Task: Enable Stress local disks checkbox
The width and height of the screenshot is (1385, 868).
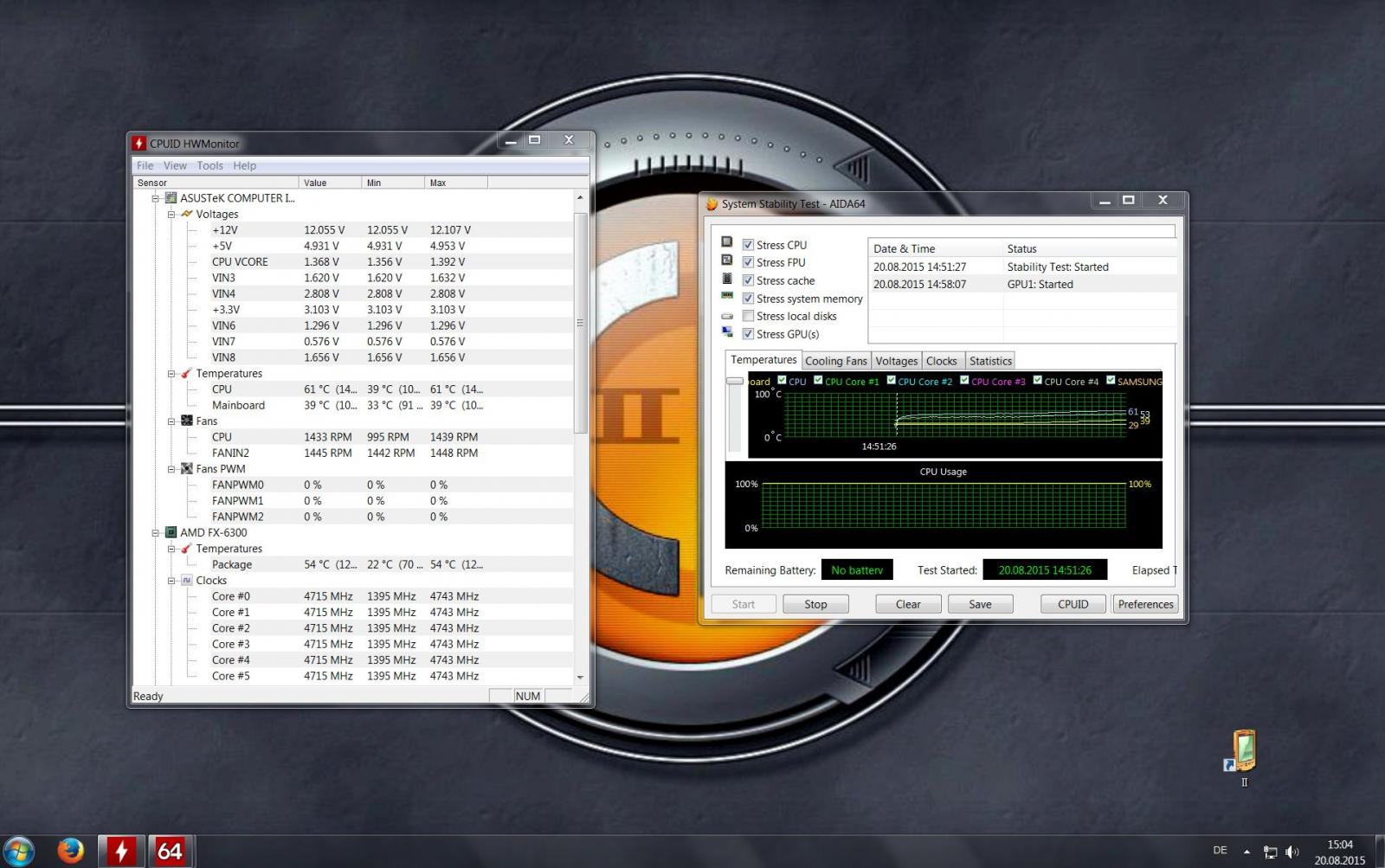Action: click(x=748, y=316)
